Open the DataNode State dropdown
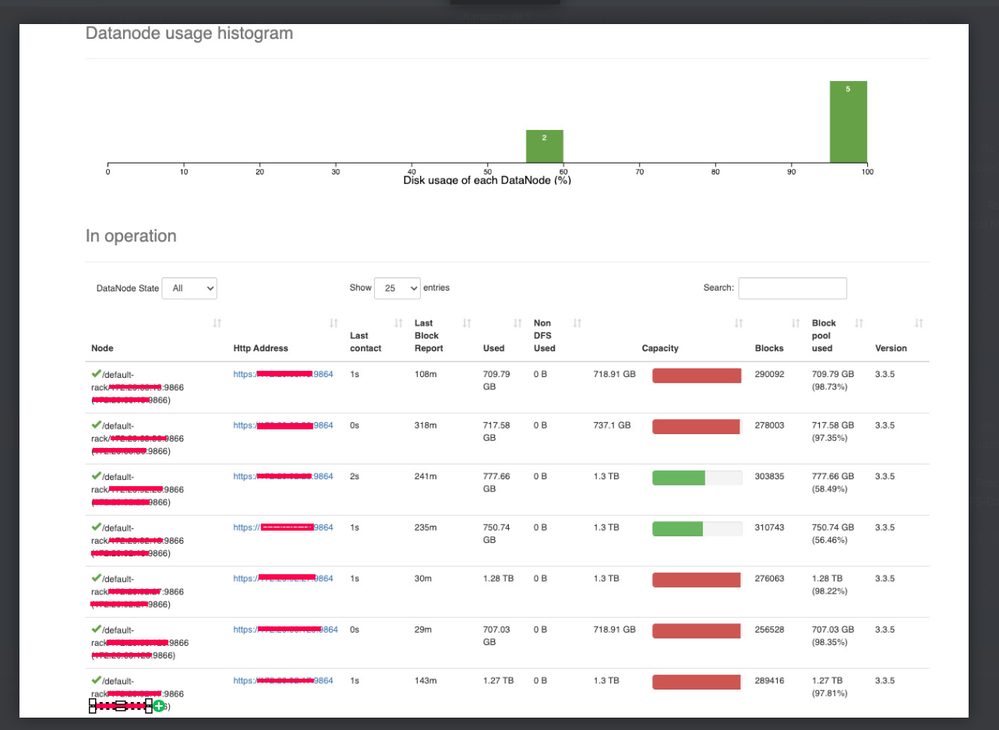The image size is (999, 730). (x=189, y=289)
